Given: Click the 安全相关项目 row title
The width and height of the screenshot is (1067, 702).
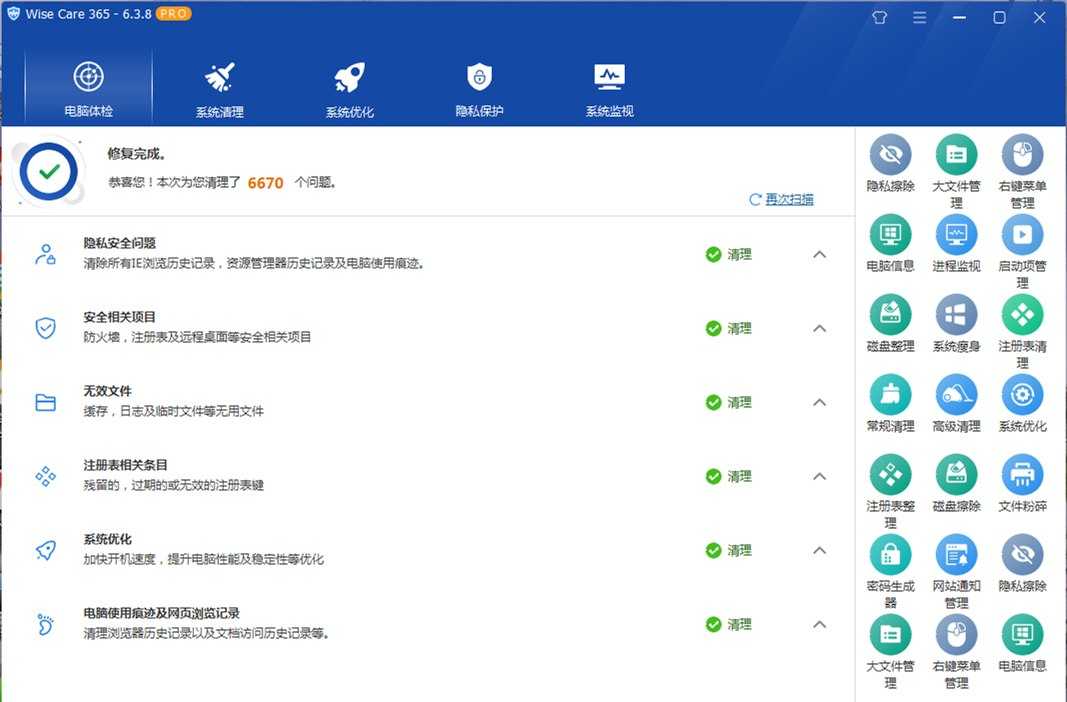Looking at the screenshot, I should pyautogui.click(x=120, y=316).
